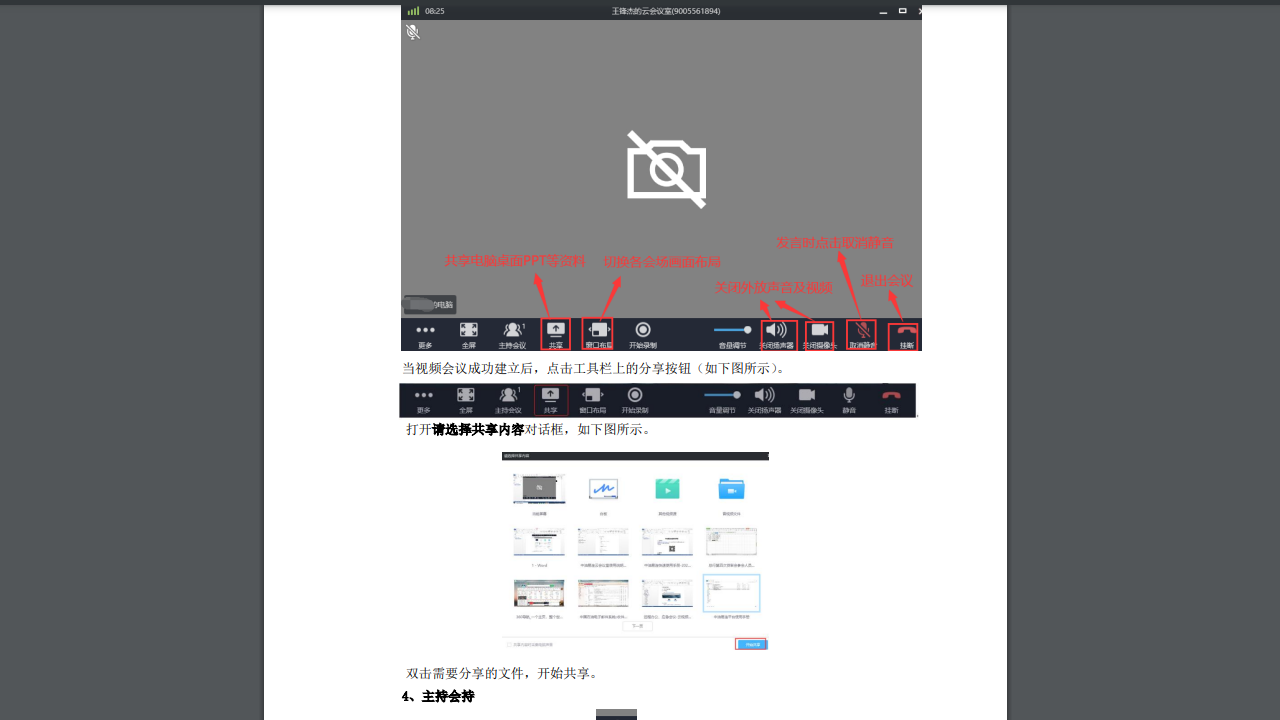The image size is (1280, 720).
Task: Select the 1-Word window thumbnail to share
Action: (x=539, y=542)
